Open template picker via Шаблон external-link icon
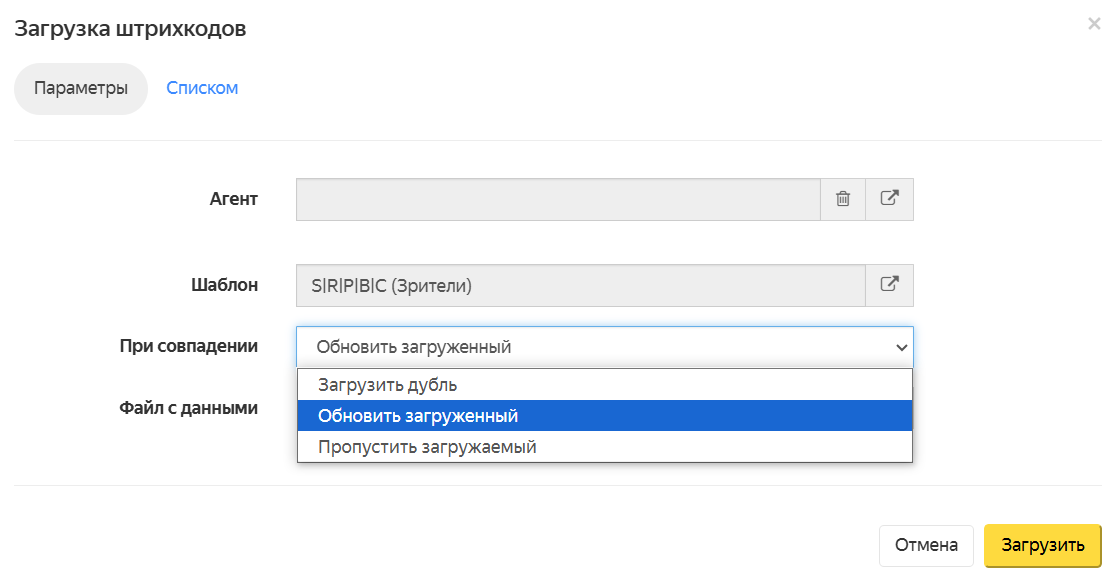 [x=889, y=285]
